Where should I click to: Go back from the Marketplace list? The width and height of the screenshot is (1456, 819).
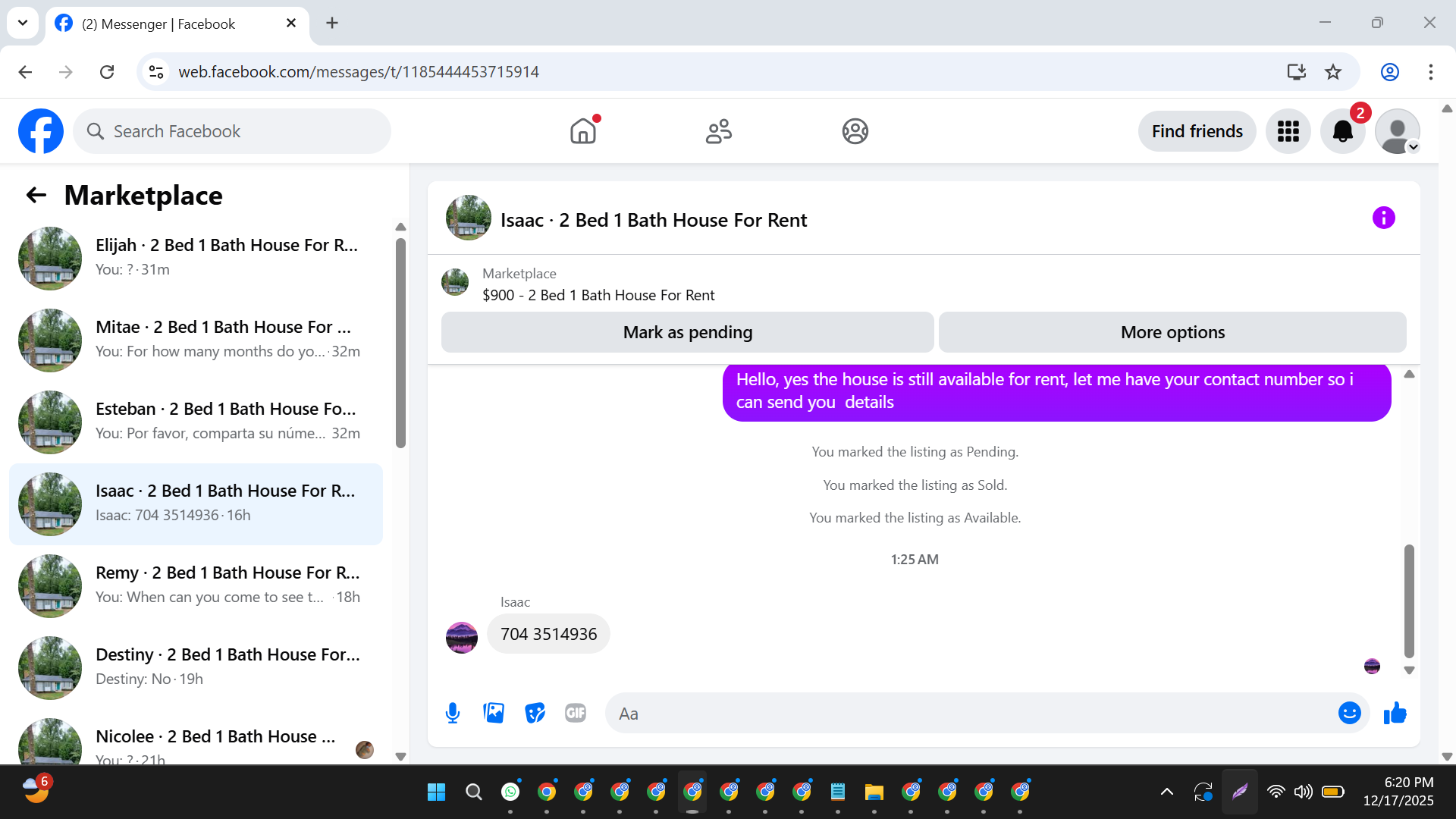click(36, 196)
